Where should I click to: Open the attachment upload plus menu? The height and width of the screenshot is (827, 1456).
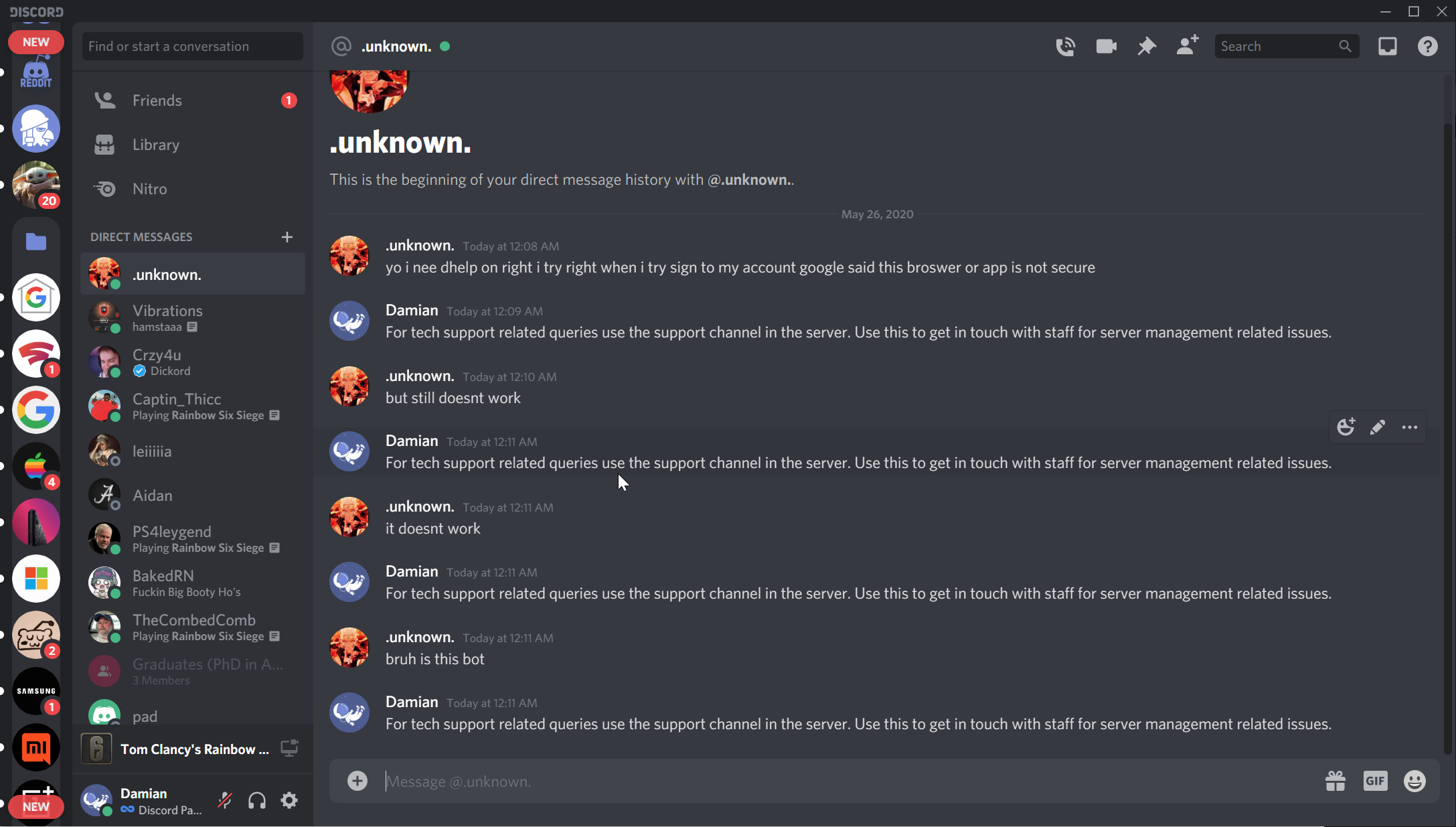[357, 781]
